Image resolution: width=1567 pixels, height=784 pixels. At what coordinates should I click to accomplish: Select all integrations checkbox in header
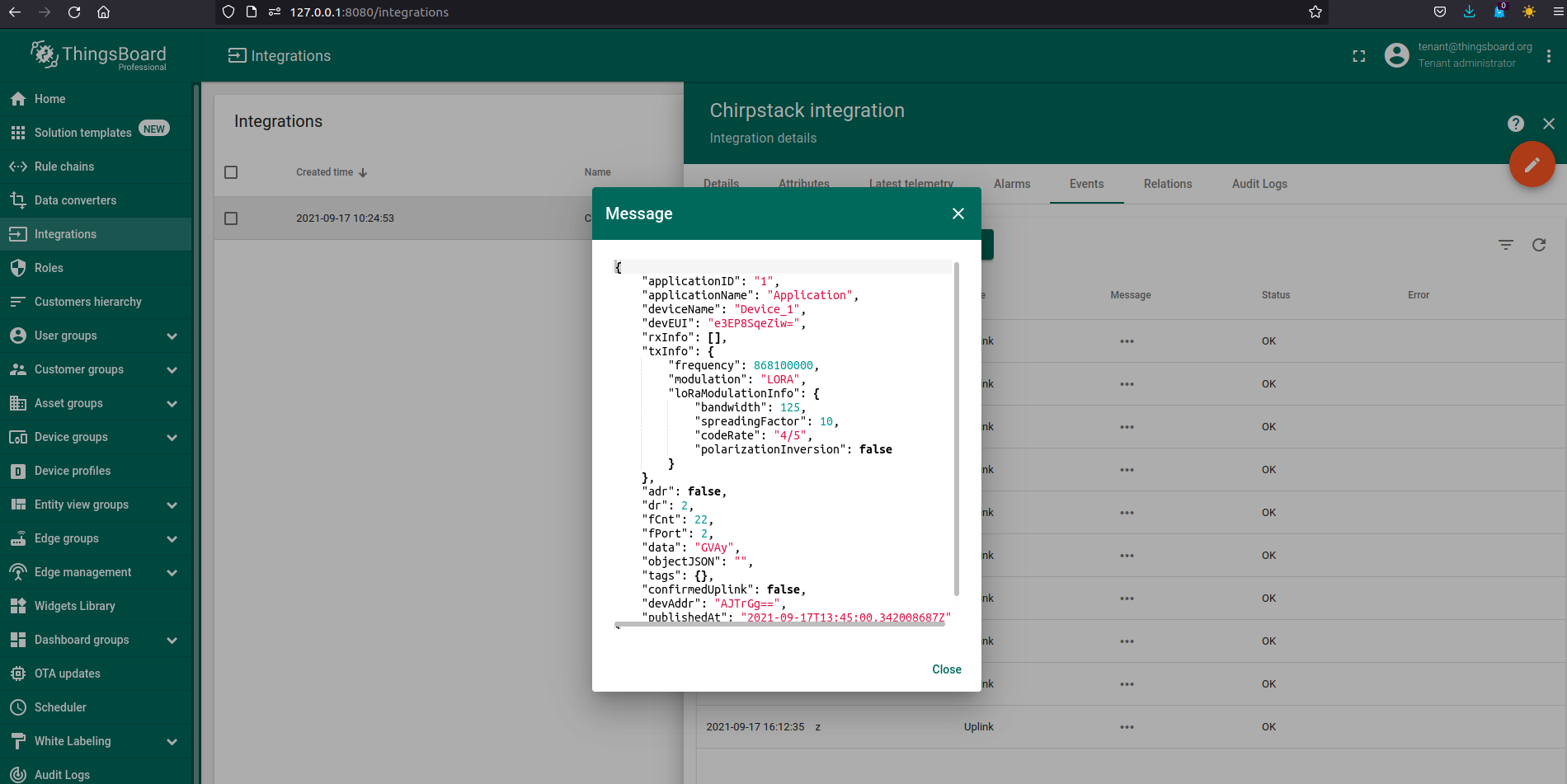click(231, 172)
